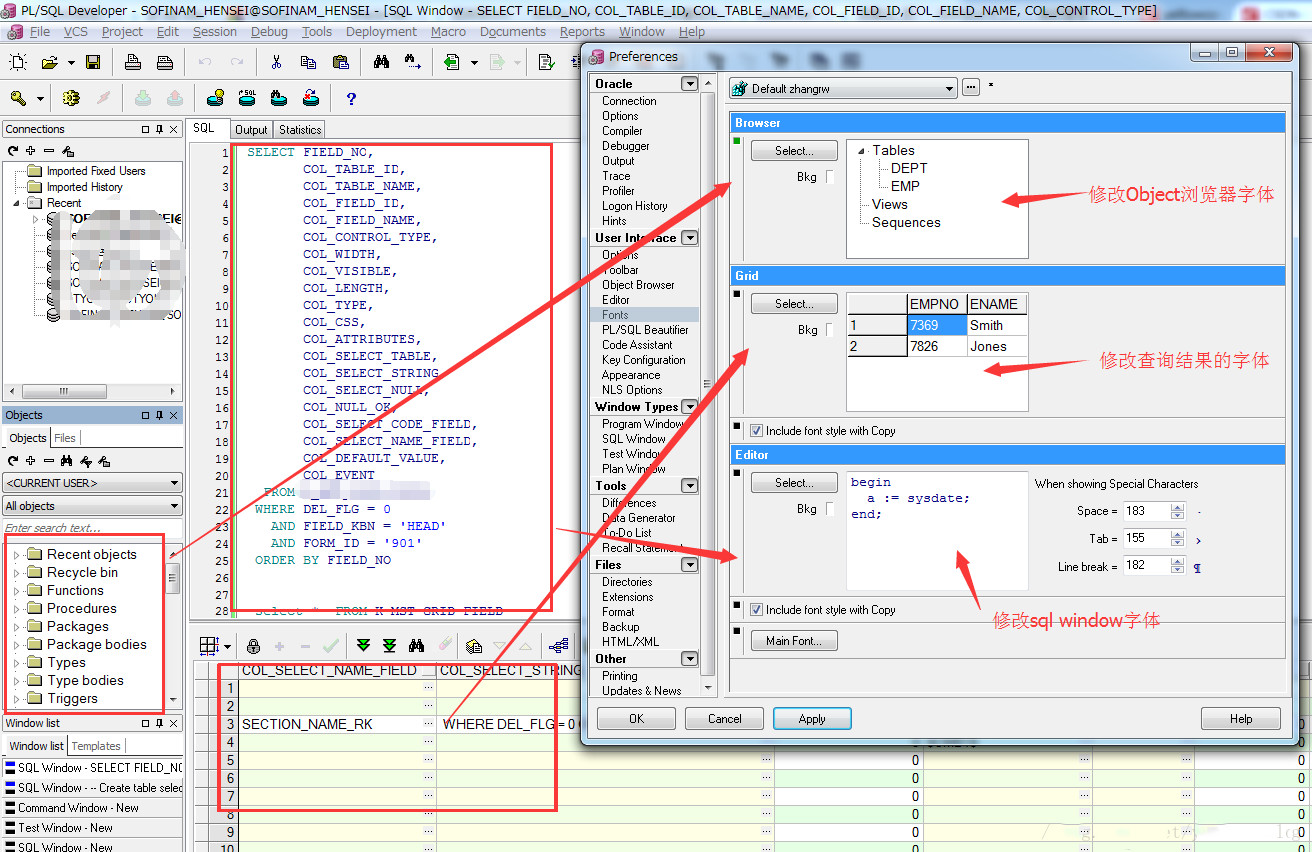
Task: Open the All objects filter dropdown
Action: click(x=92, y=506)
